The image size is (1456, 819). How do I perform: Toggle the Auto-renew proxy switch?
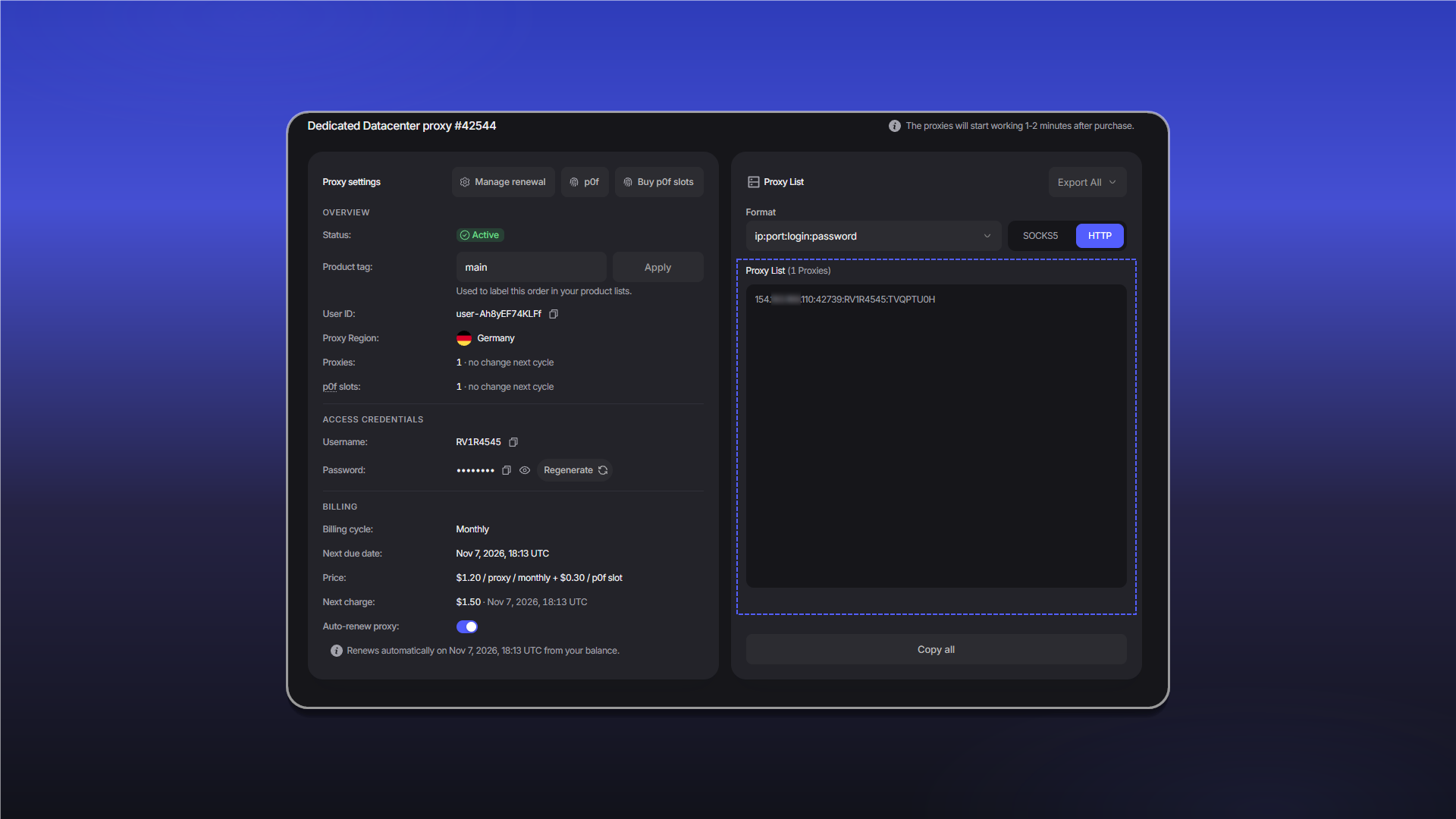click(x=467, y=626)
